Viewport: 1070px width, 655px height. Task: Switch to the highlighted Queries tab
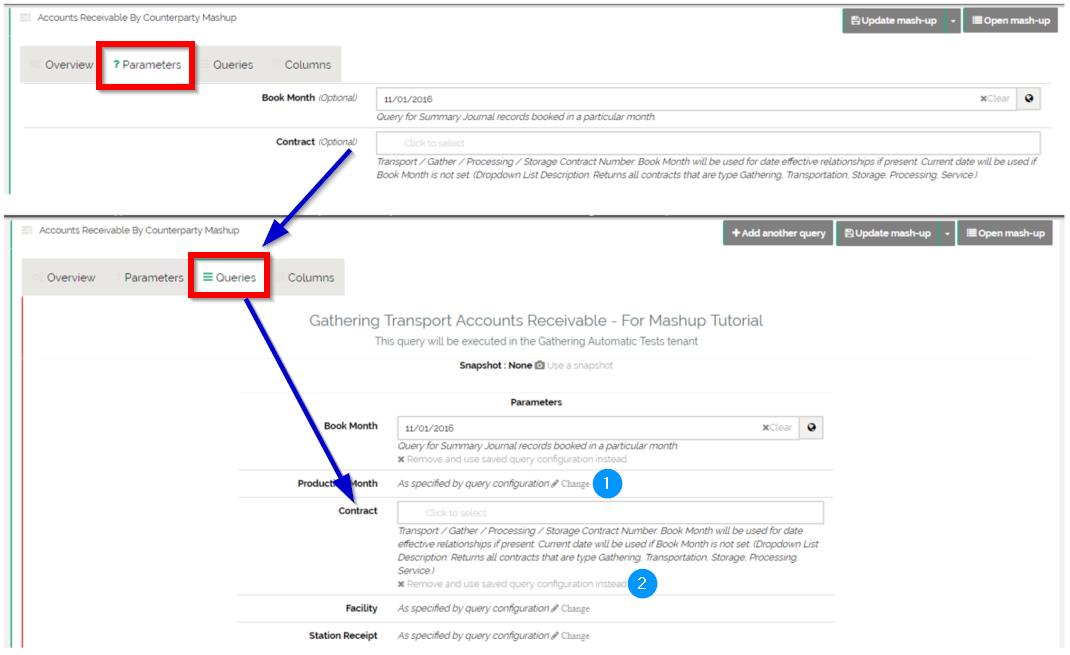[229, 277]
